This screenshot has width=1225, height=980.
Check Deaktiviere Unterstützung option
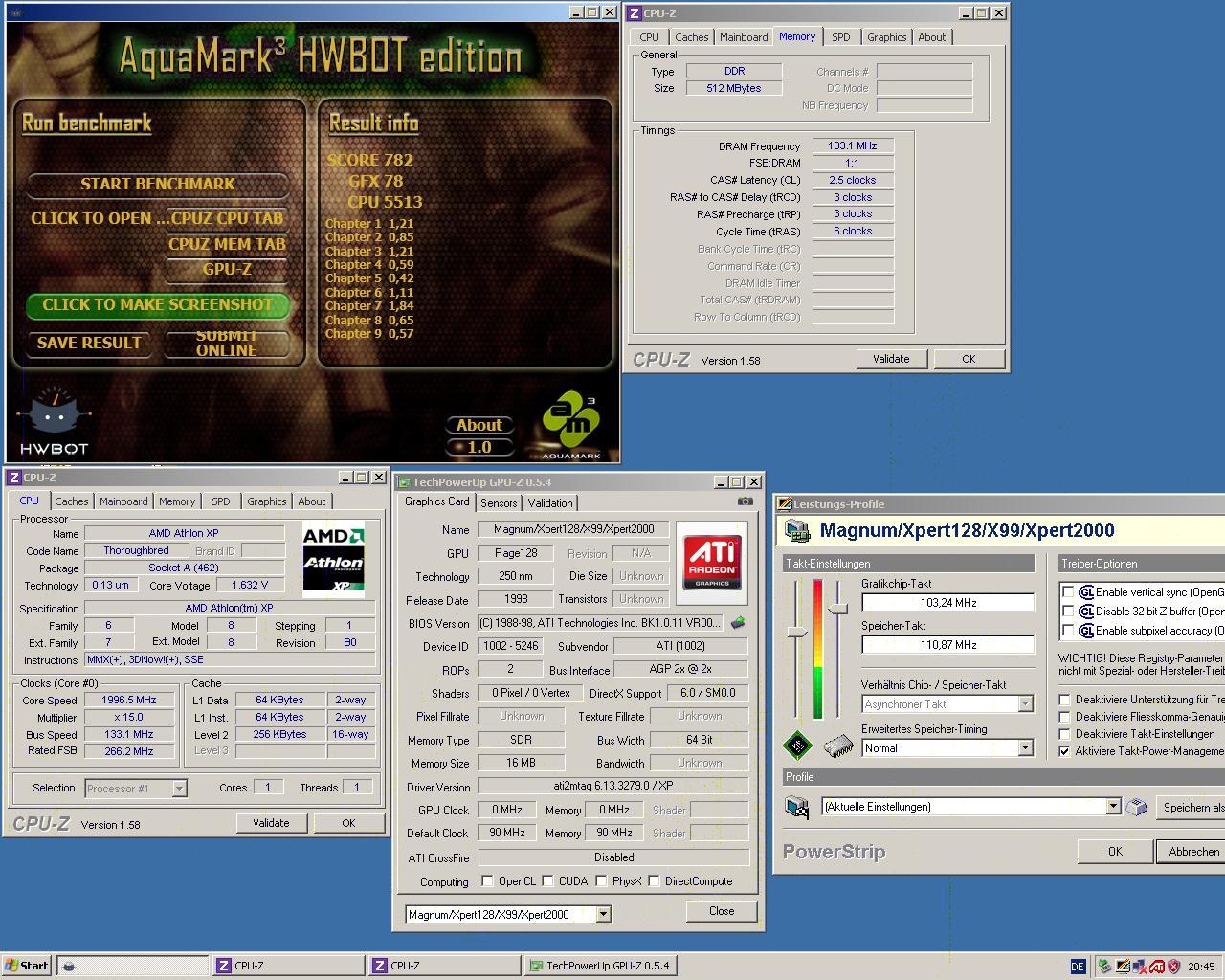(x=1065, y=700)
